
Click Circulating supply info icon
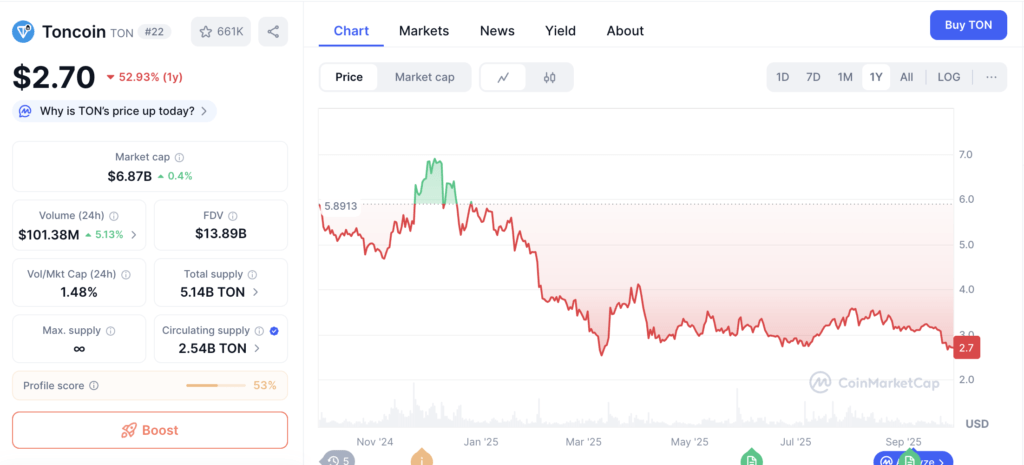[x=259, y=331]
